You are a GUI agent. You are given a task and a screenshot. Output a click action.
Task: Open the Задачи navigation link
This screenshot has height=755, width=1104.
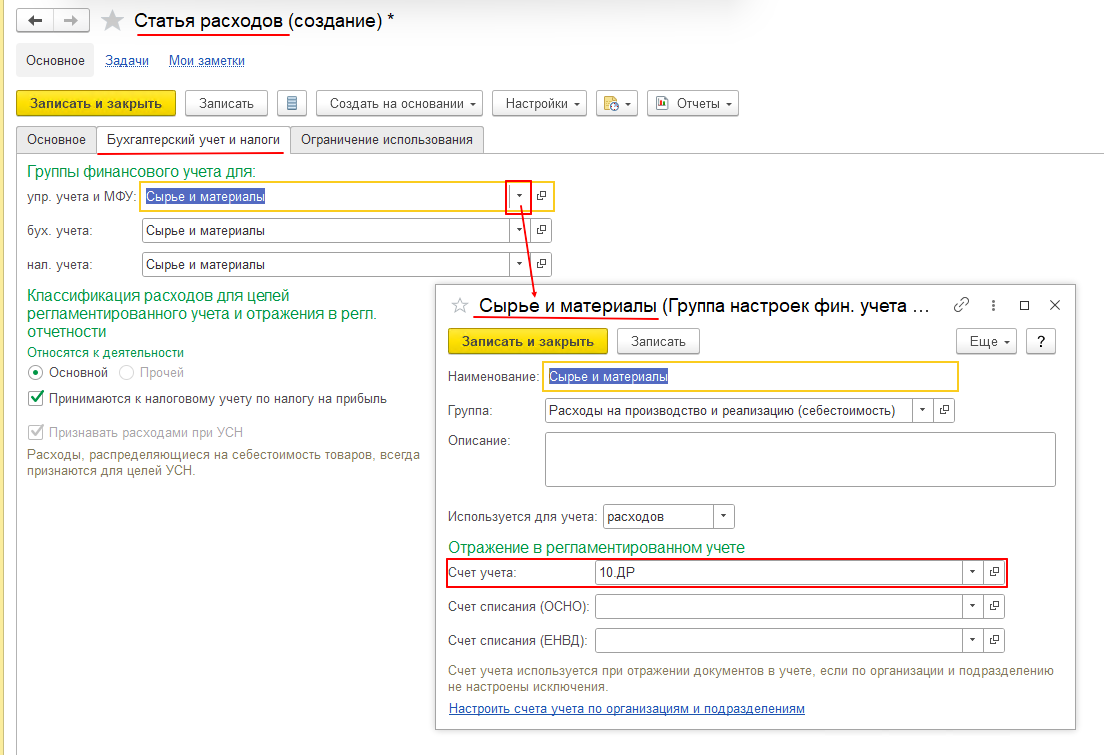127,61
